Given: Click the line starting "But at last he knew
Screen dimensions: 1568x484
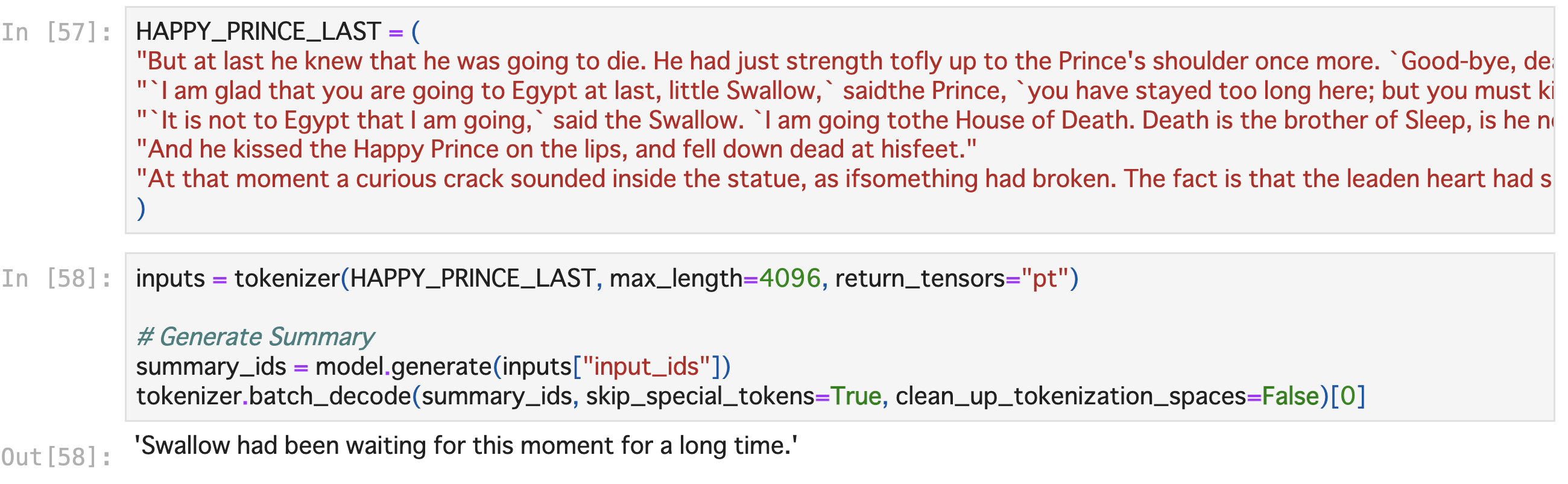Looking at the screenshot, I should pyautogui.click(x=845, y=61).
